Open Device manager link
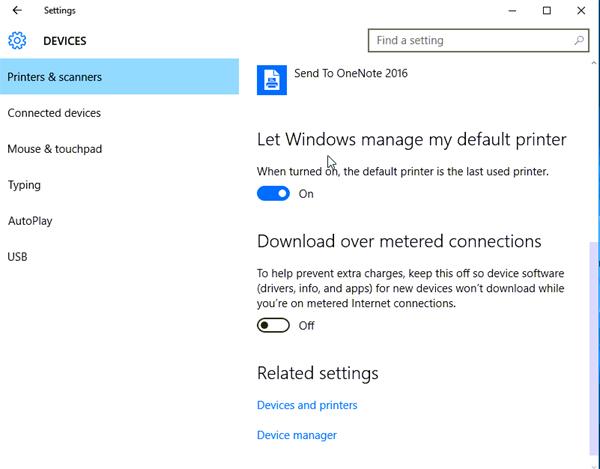 click(x=297, y=435)
